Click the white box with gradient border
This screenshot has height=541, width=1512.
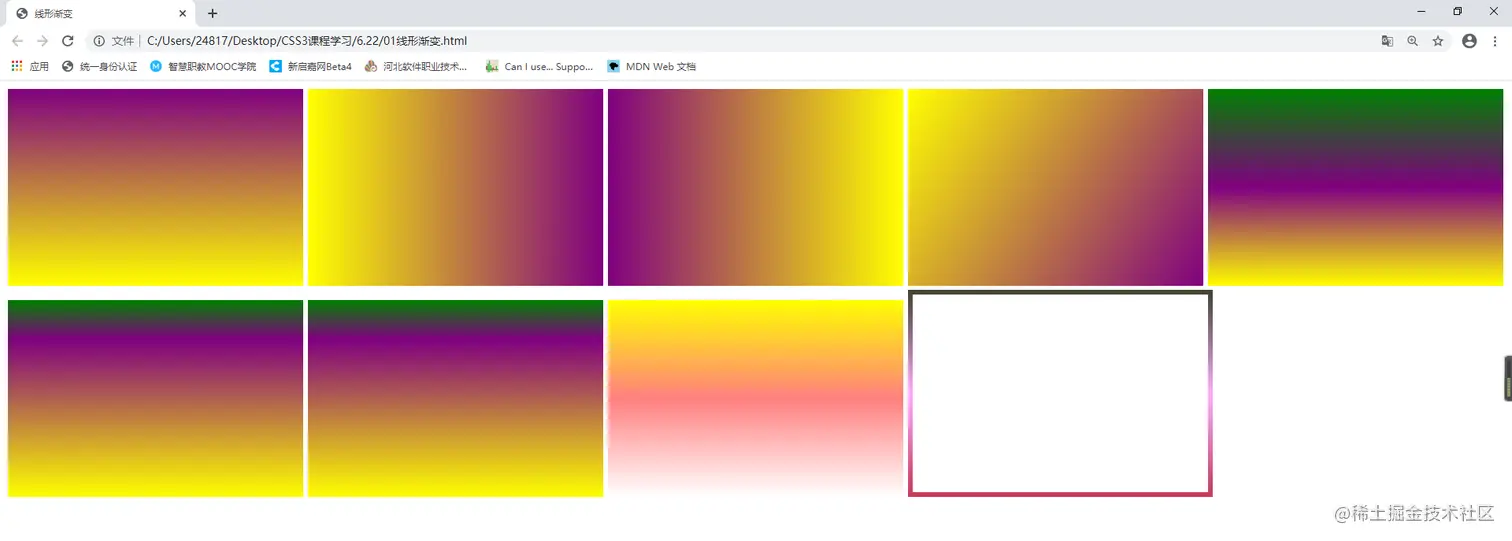(1060, 393)
